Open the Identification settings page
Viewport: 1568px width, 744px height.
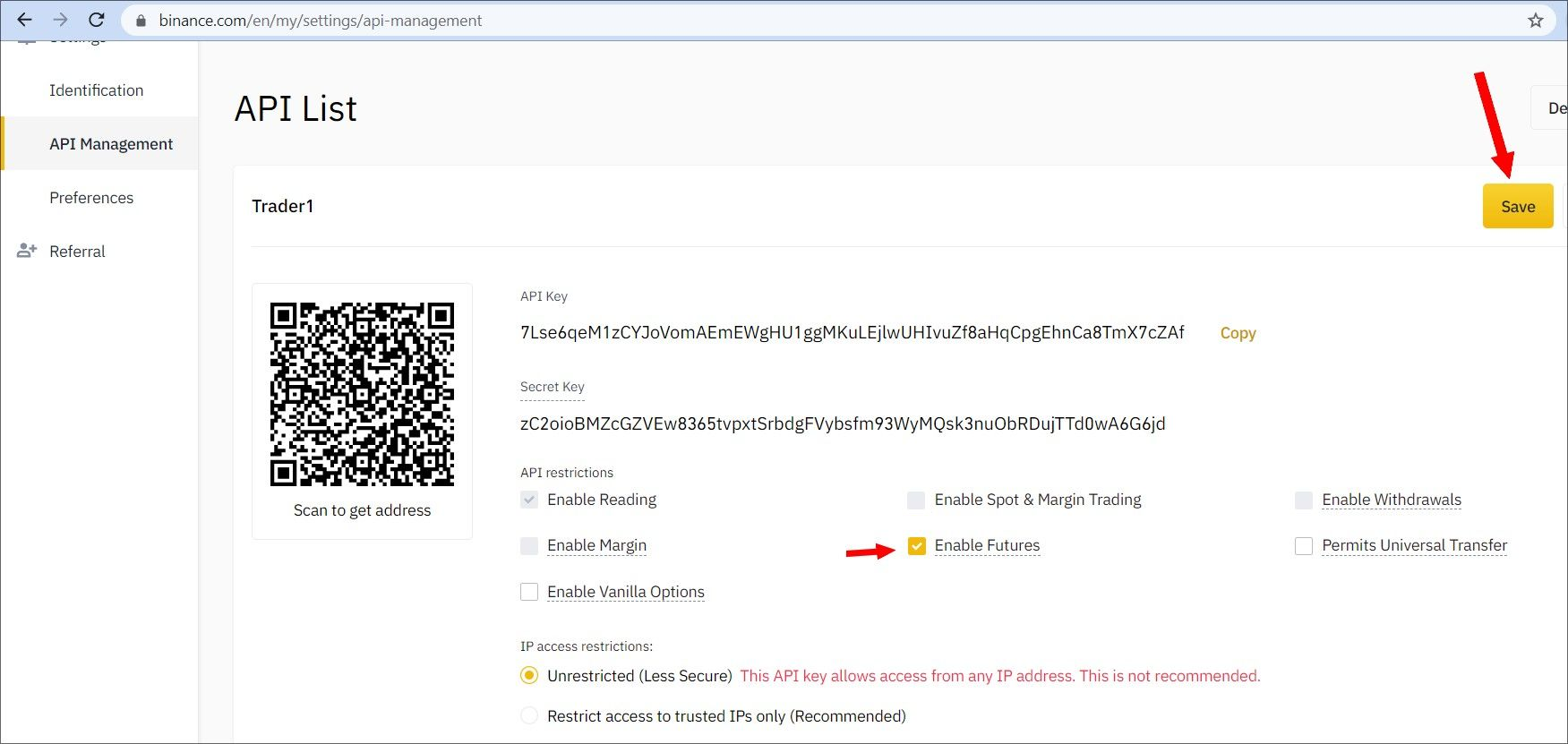pyautogui.click(x=96, y=90)
